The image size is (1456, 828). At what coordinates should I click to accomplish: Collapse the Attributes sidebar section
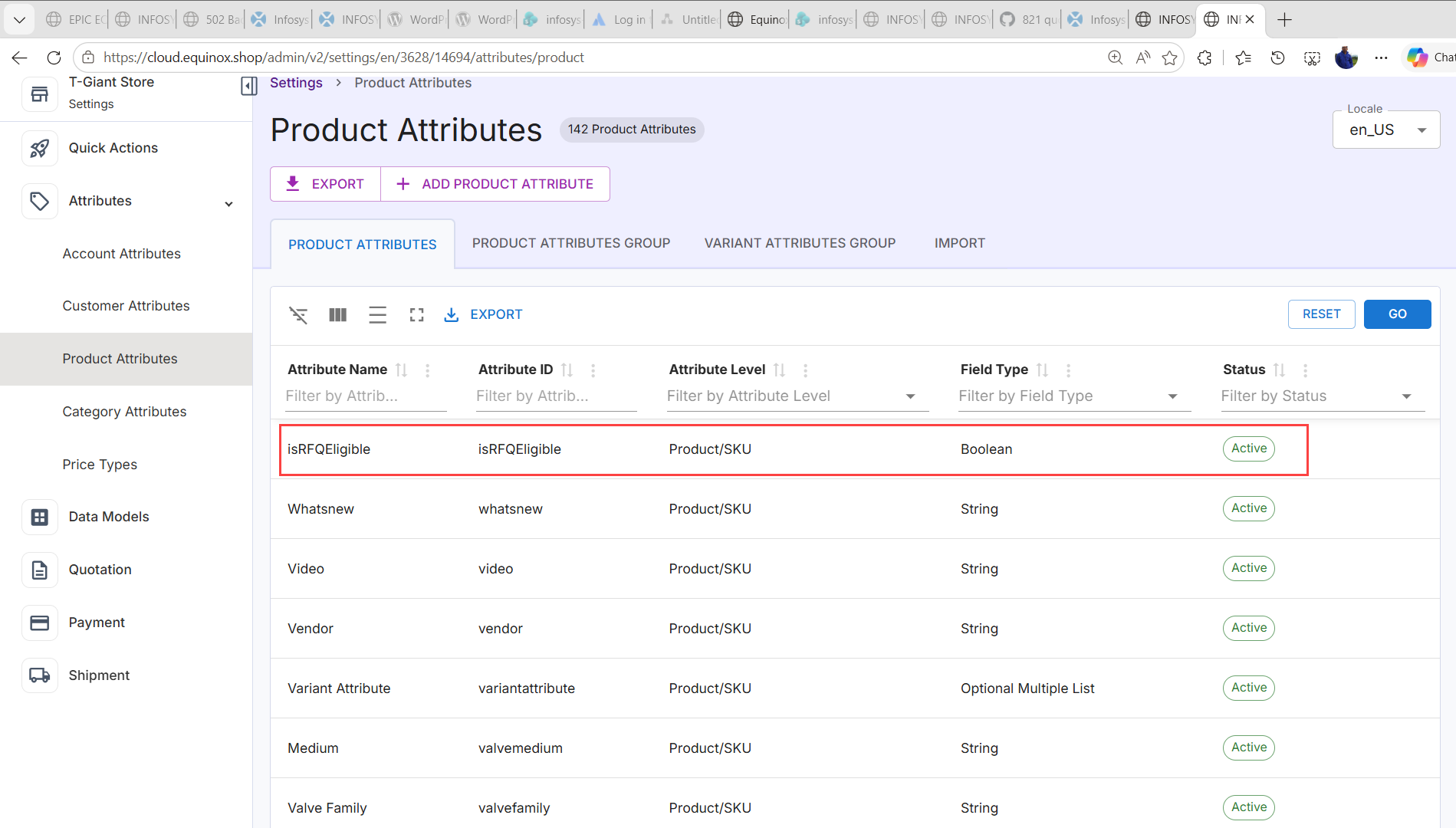click(228, 203)
